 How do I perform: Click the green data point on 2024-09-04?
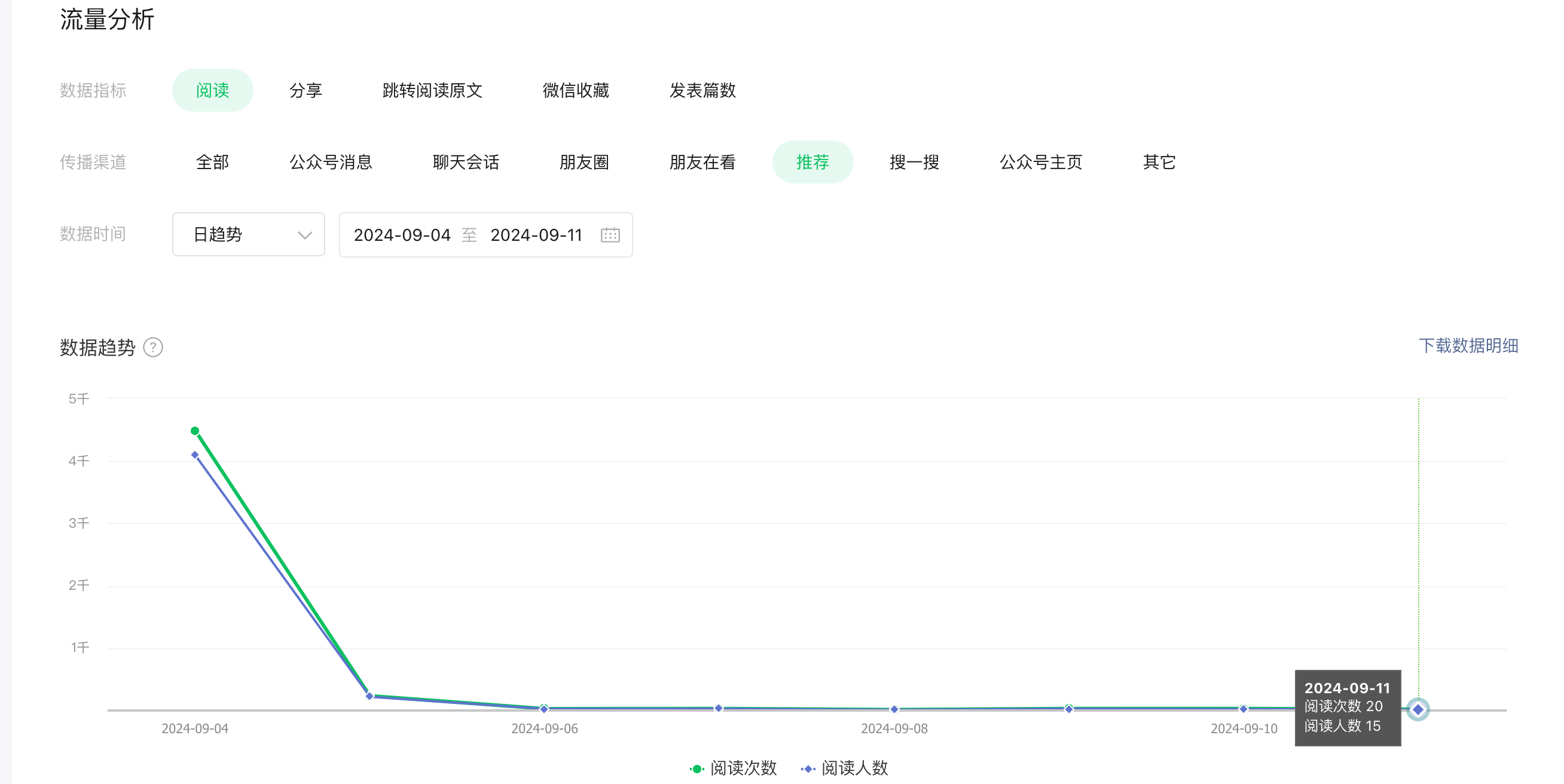pos(195,431)
